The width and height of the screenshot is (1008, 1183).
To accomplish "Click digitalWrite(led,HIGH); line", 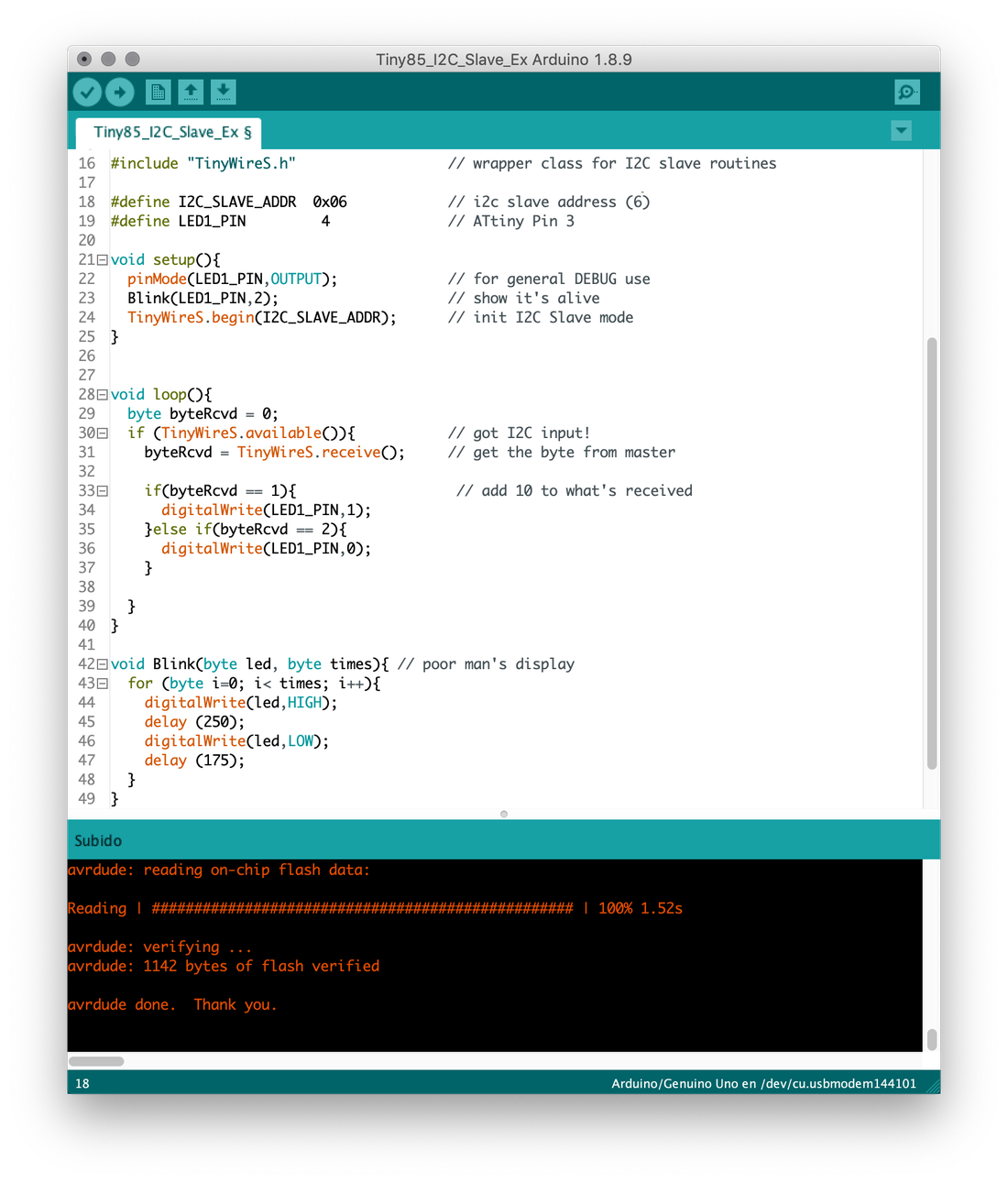I will [241, 702].
